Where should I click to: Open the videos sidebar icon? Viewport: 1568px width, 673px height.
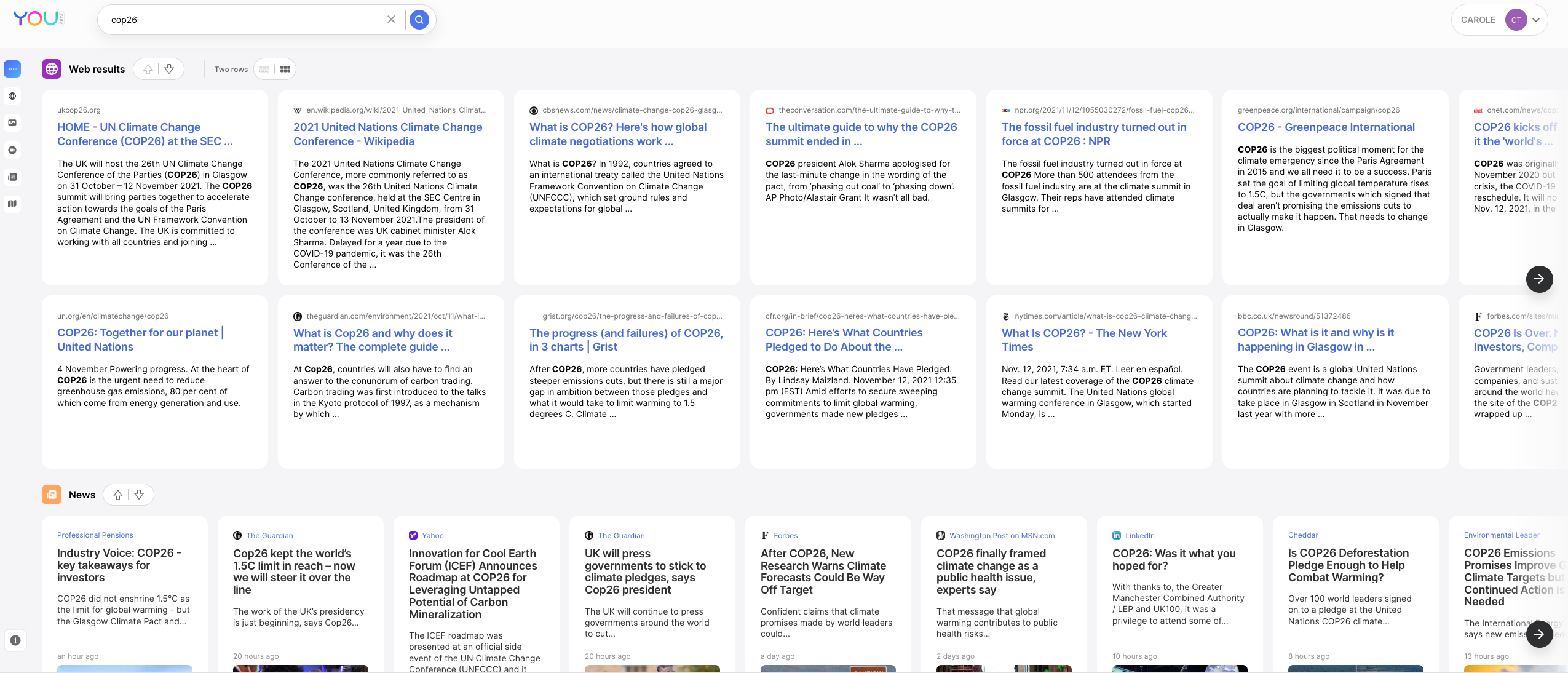[12, 150]
